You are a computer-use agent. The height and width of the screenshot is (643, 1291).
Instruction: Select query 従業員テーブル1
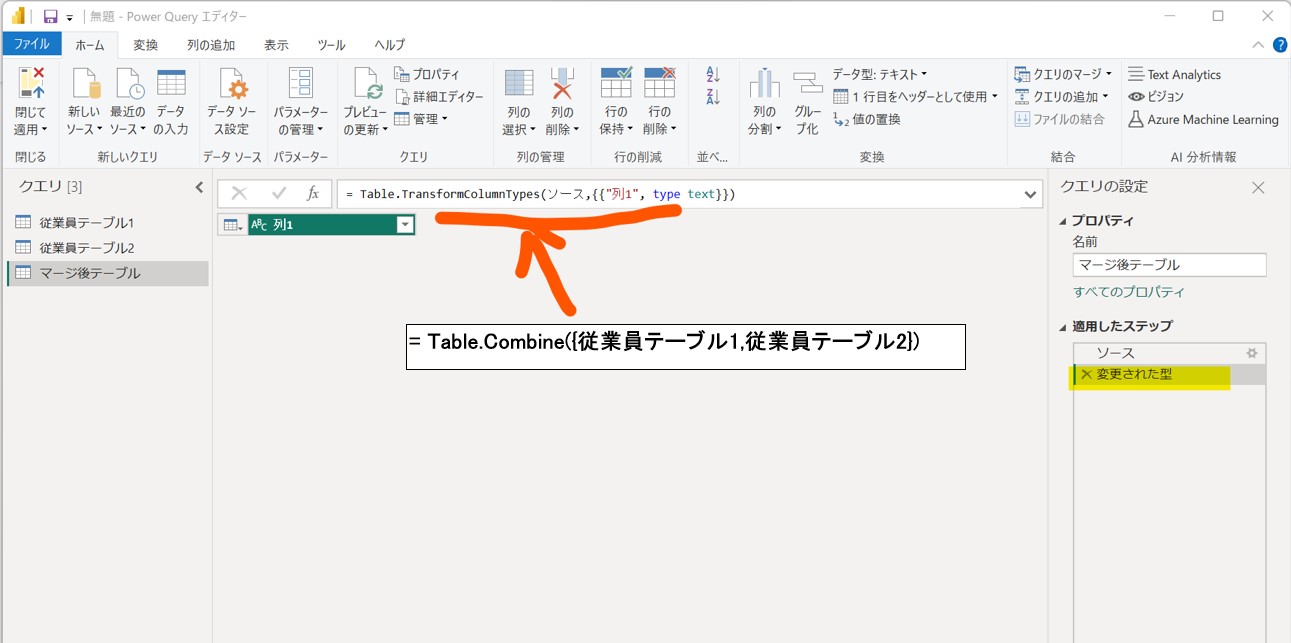(107, 222)
